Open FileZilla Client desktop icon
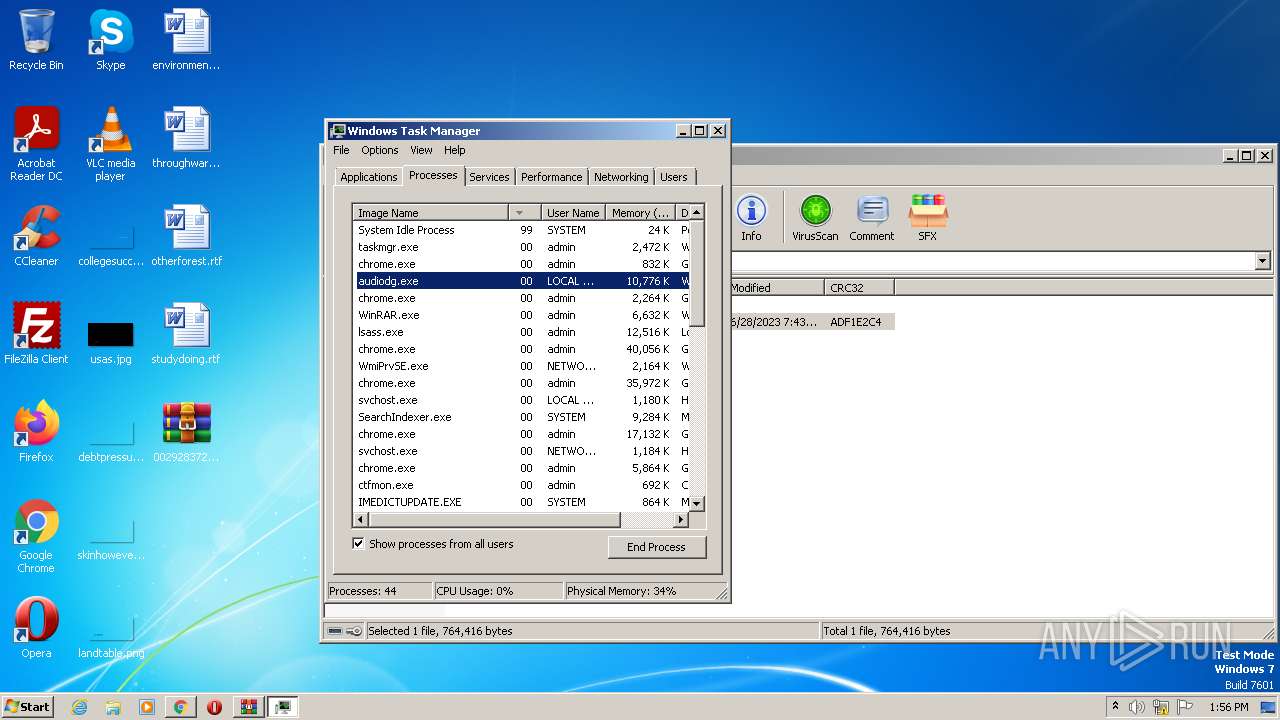The height and width of the screenshot is (720, 1280). [36, 334]
